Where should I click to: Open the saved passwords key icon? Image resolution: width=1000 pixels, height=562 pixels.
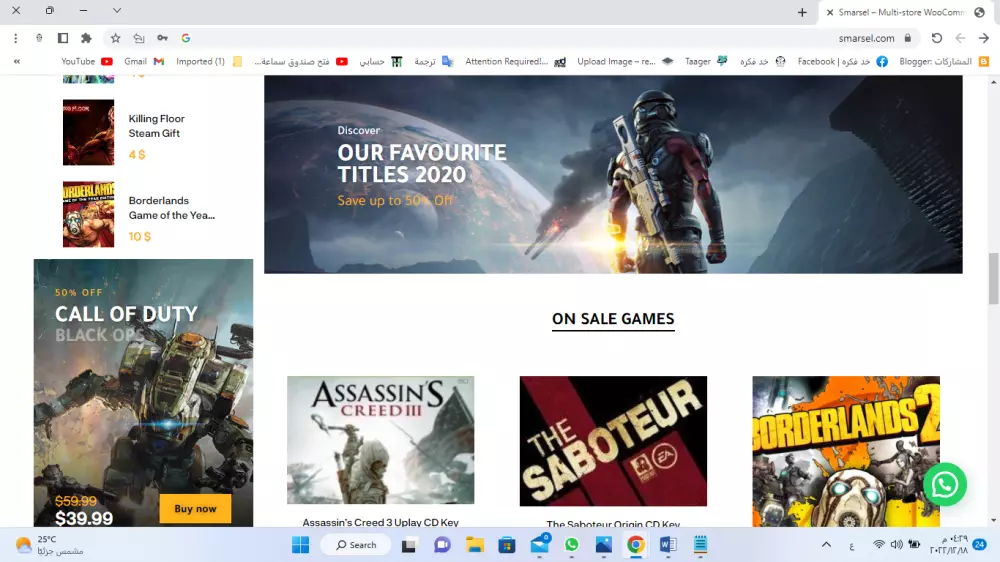point(163,38)
